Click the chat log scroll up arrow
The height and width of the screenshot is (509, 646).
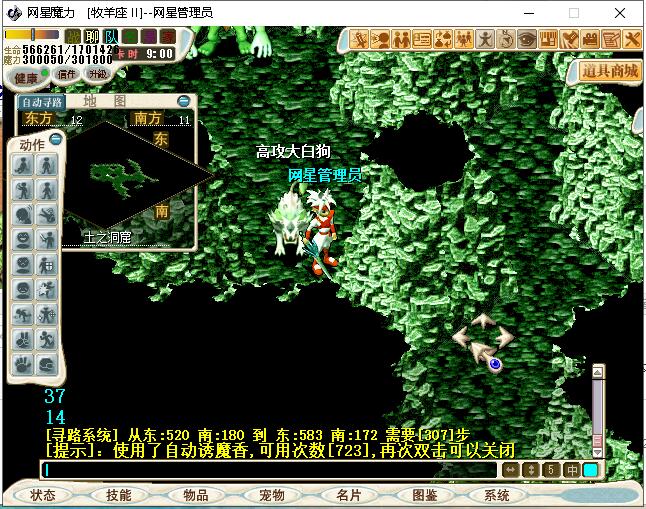pos(597,373)
